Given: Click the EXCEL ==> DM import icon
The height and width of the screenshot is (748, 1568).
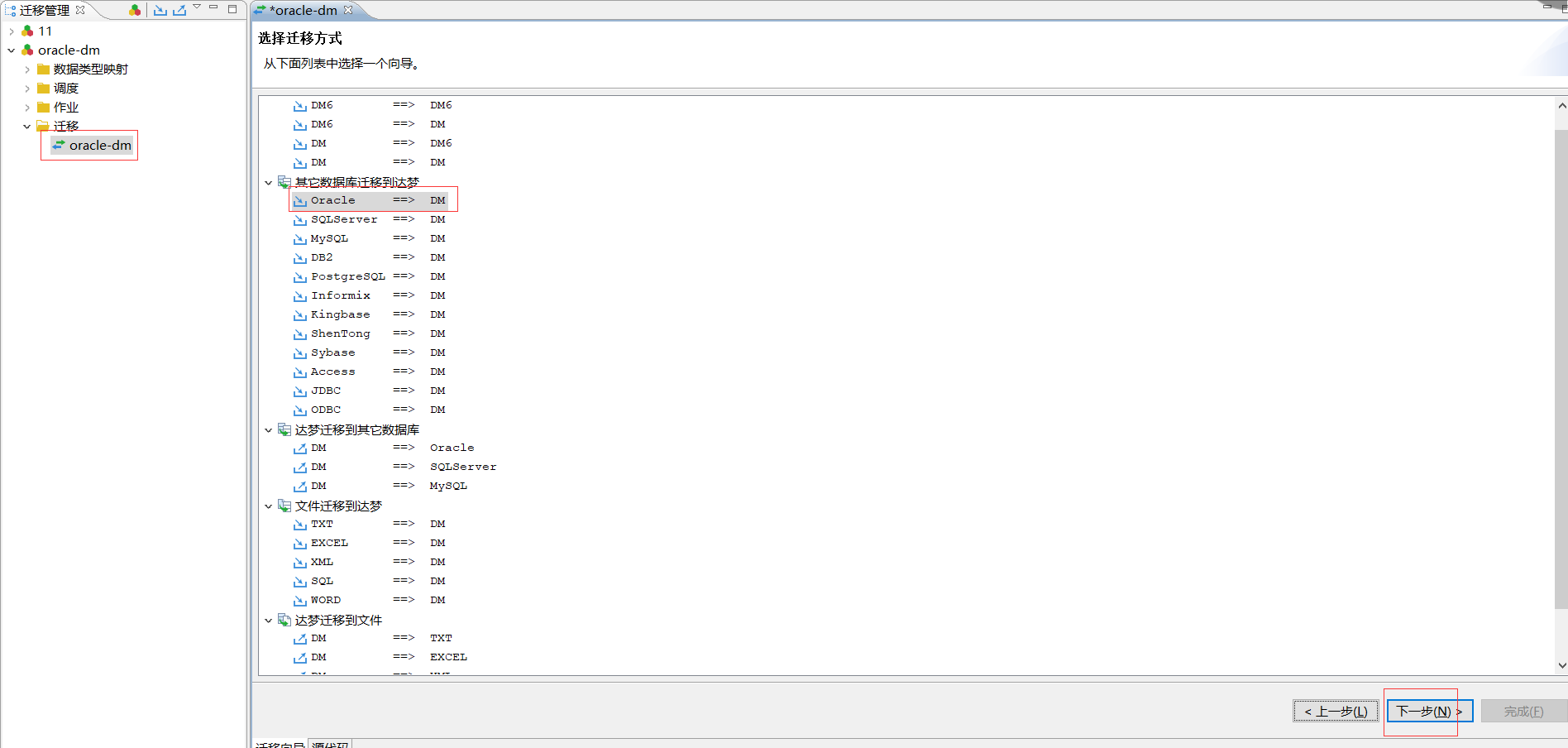Looking at the screenshot, I should pyautogui.click(x=300, y=544).
